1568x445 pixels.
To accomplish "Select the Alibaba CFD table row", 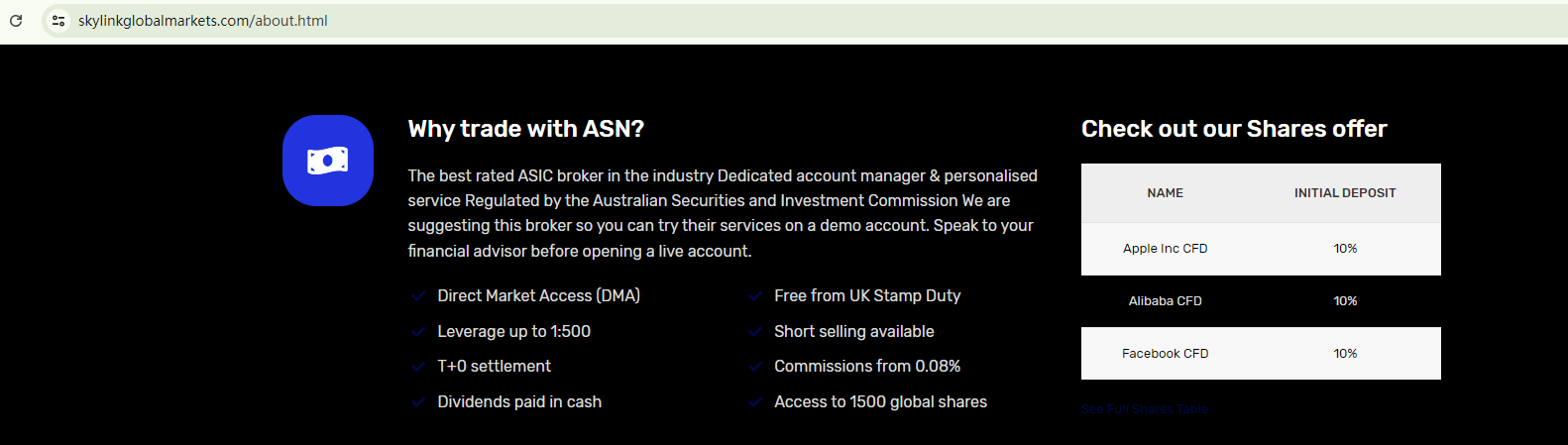I will pyautogui.click(x=1165, y=301).
